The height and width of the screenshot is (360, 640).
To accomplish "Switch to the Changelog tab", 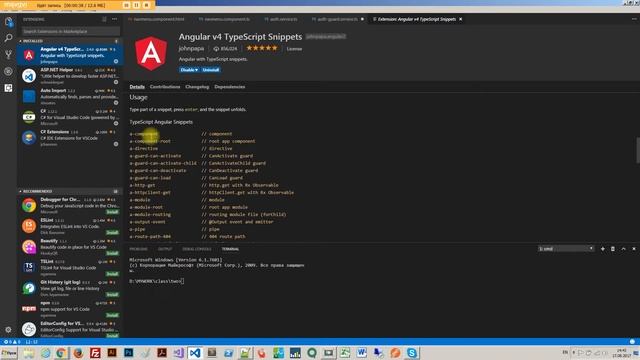I will pos(197,87).
